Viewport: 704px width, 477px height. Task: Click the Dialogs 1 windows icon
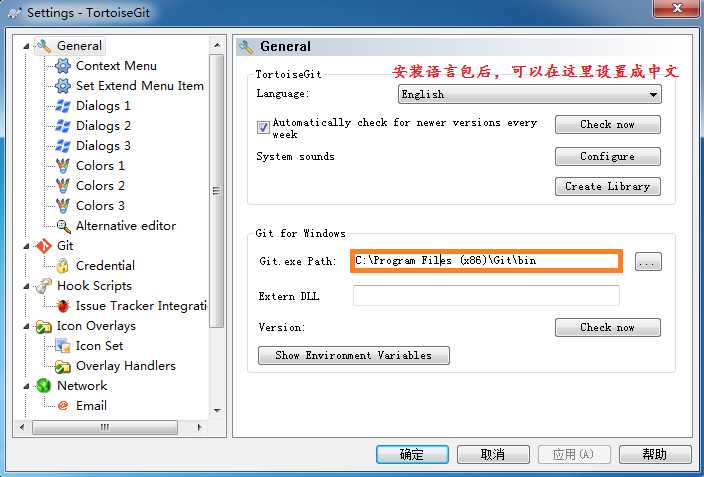pos(62,106)
